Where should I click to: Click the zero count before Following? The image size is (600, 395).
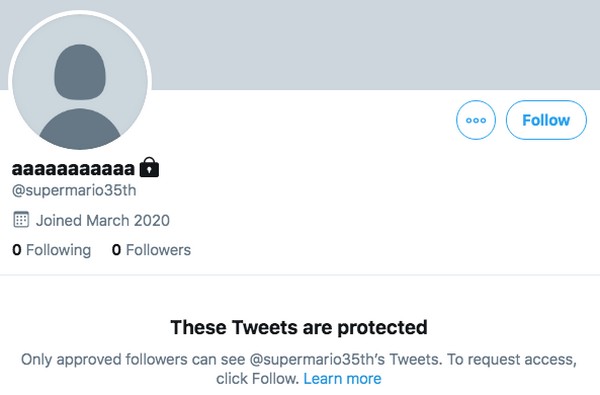point(16,250)
